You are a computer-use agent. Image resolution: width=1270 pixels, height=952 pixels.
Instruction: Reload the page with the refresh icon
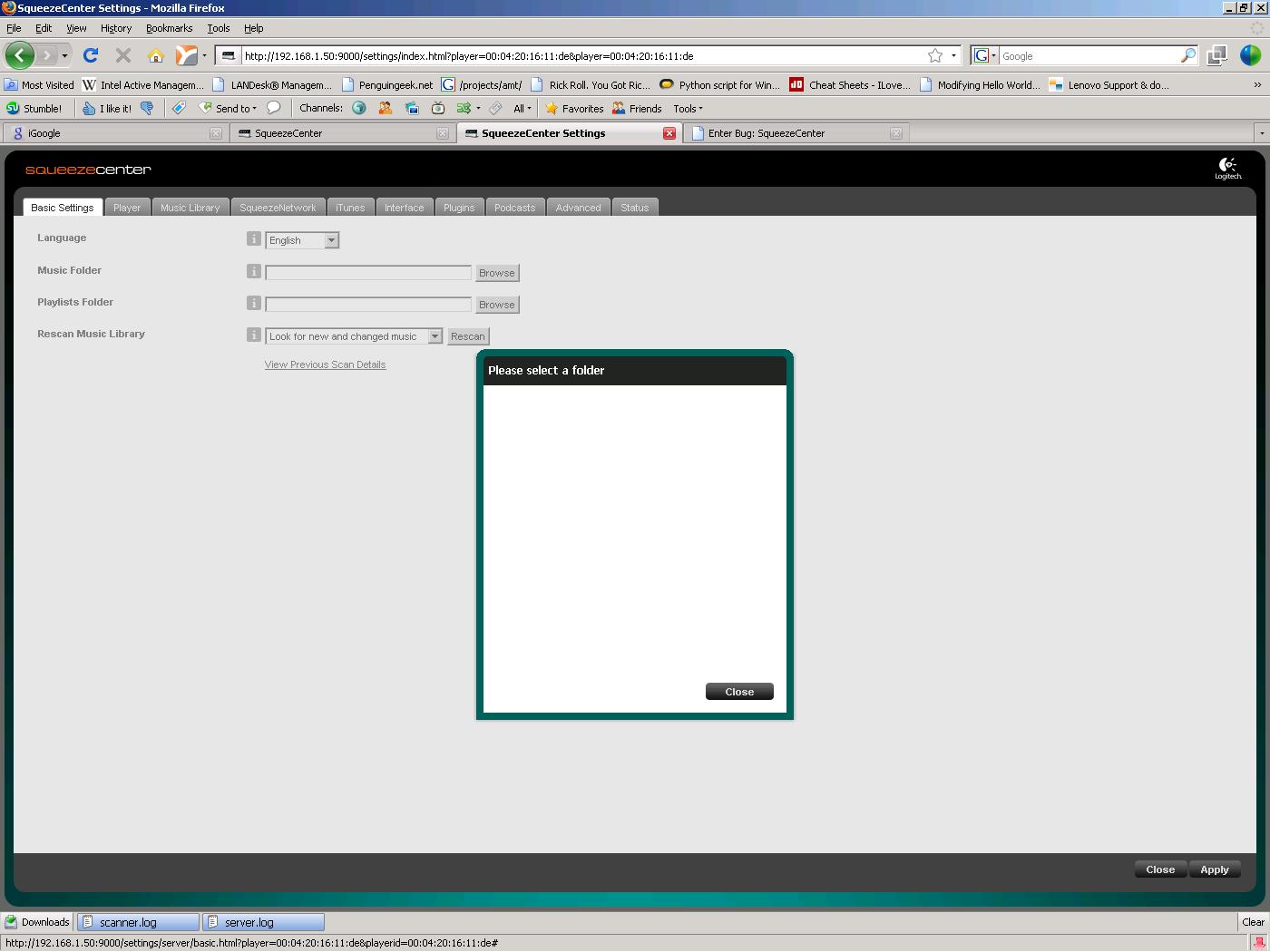pyautogui.click(x=91, y=56)
